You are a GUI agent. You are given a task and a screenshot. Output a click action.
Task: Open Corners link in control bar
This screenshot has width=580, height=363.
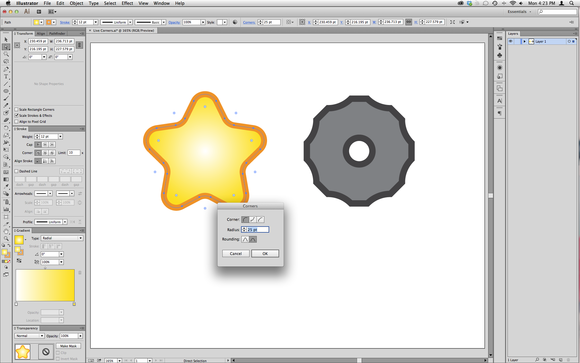(x=249, y=22)
